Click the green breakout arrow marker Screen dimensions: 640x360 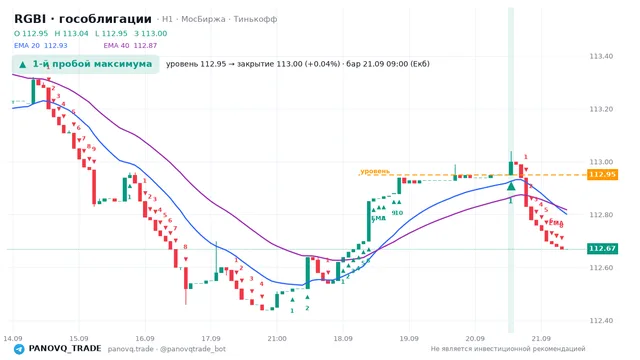[511, 186]
